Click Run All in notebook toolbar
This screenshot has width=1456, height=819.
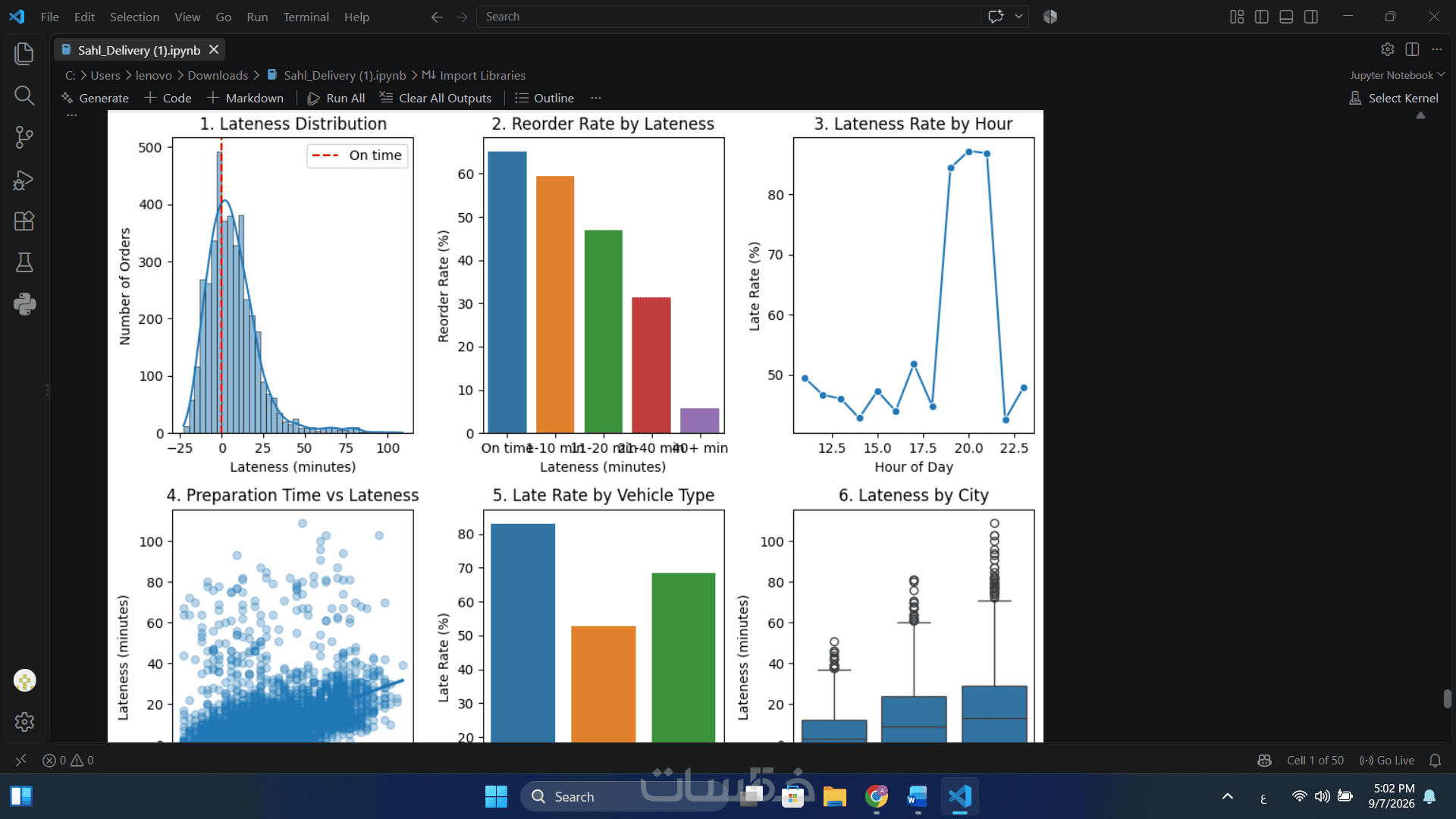coord(336,98)
